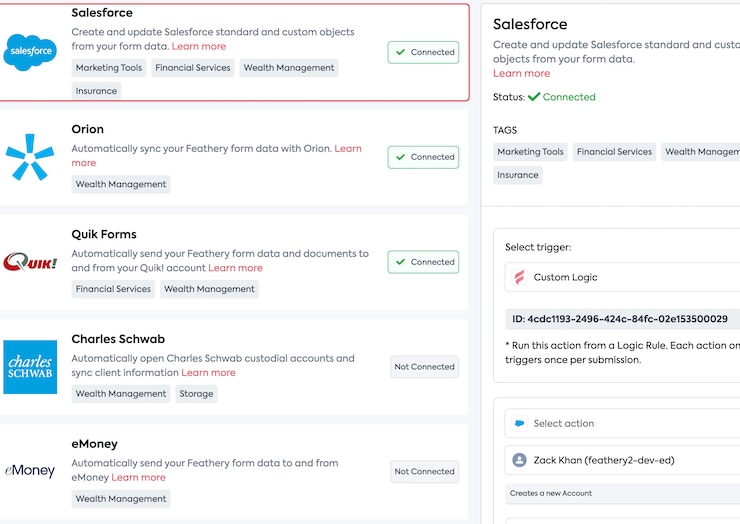Click the green Connected status text
This screenshot has width=740, height=524.
pyautogui.click(x=569, y=97)
